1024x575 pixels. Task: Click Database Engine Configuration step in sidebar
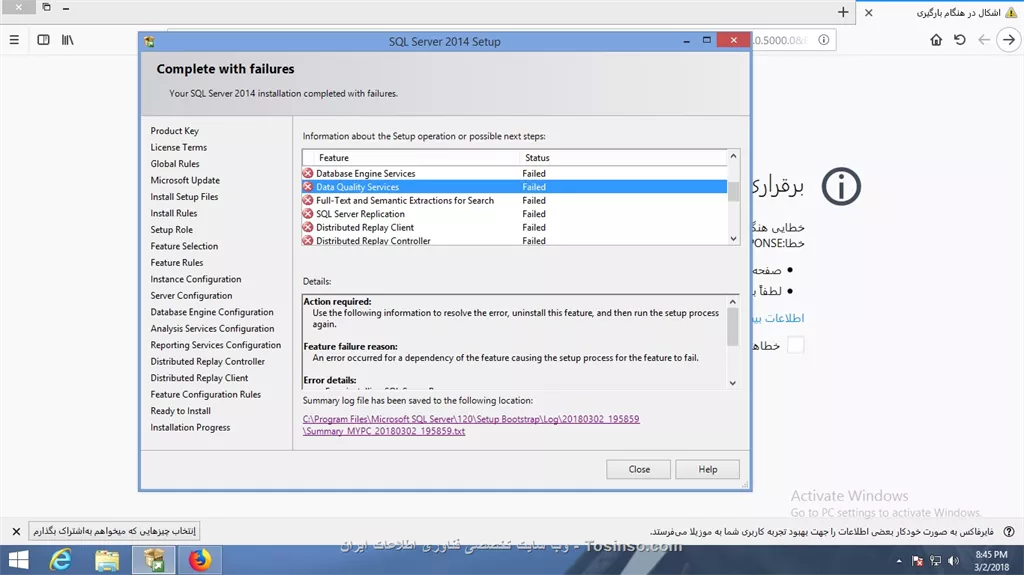click(212, 312)
